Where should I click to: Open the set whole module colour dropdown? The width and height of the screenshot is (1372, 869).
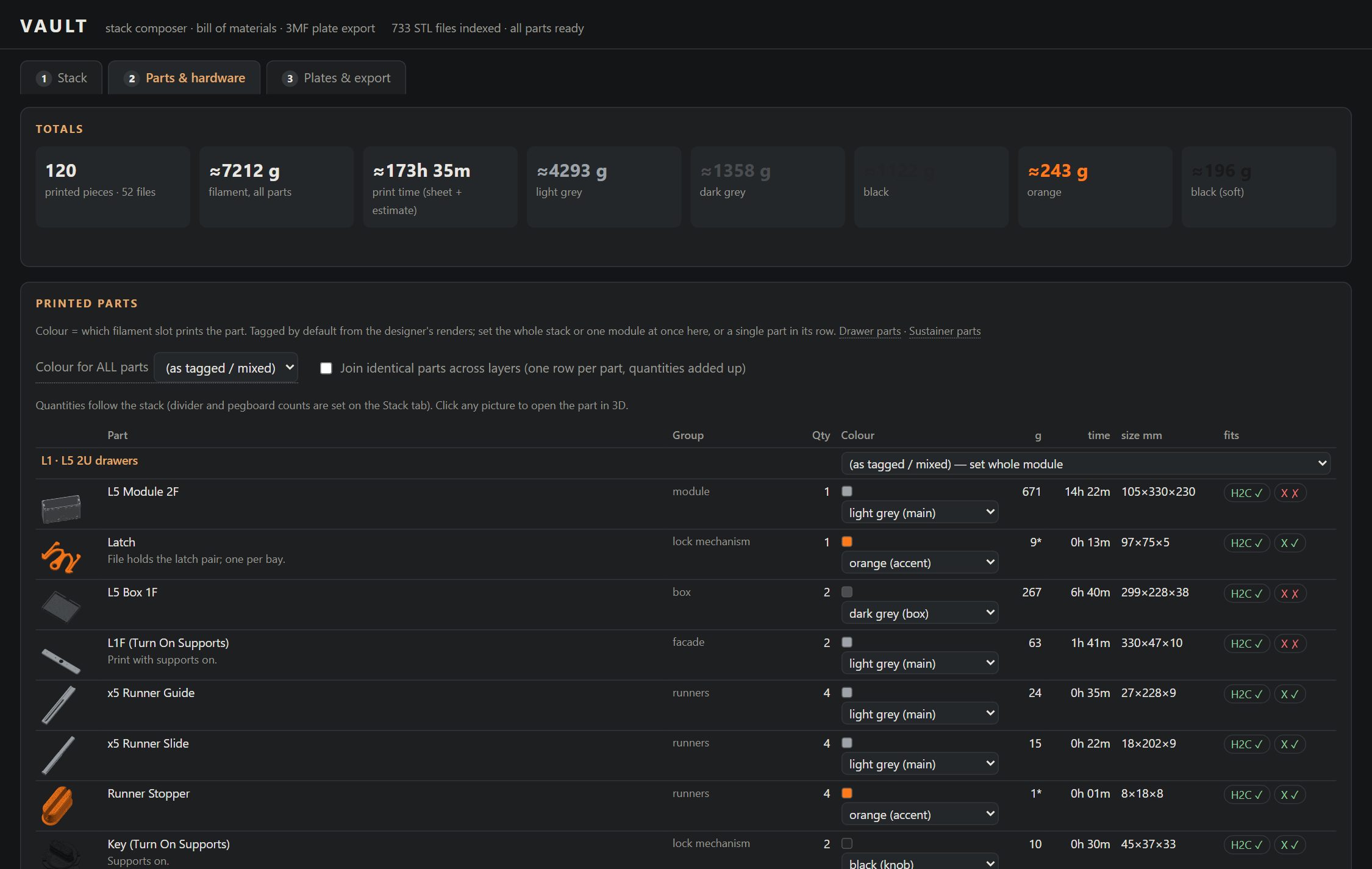(1085, 463)
